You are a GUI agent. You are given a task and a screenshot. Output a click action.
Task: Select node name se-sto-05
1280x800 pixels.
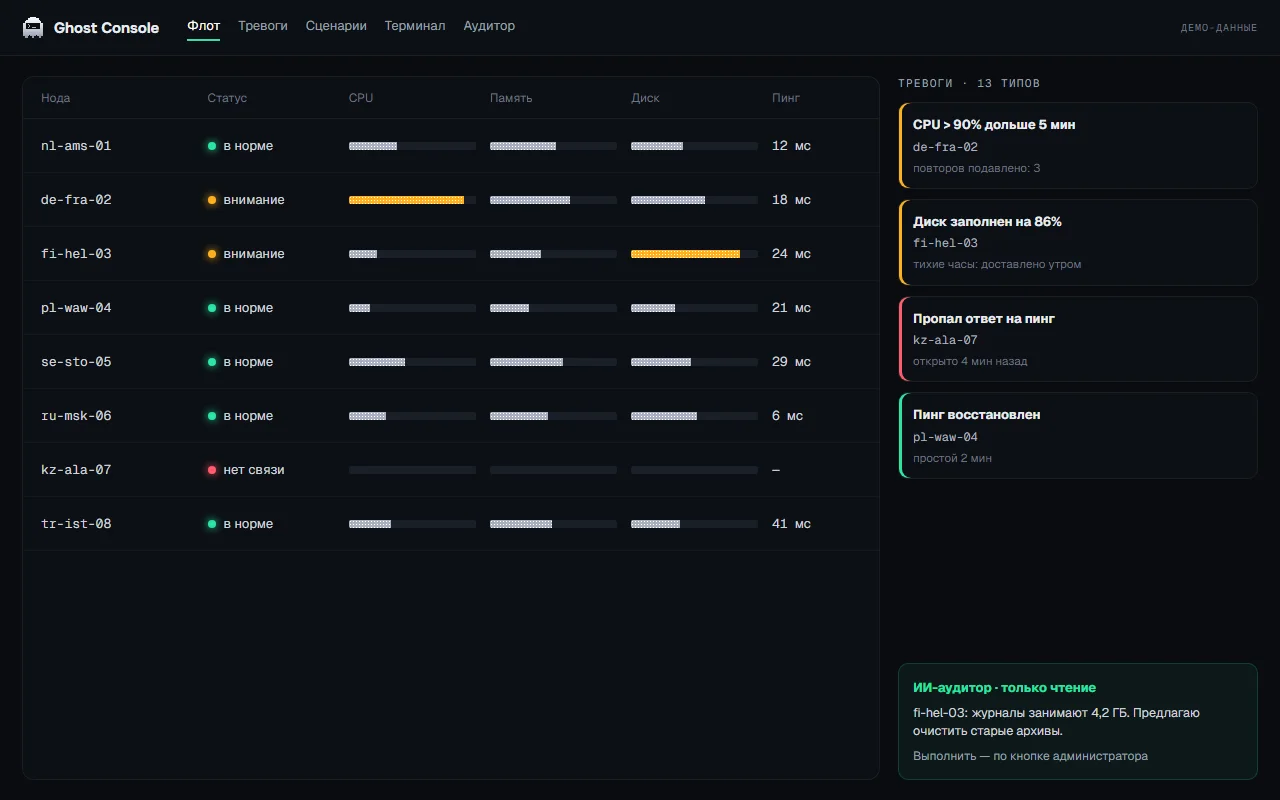click(x=76, y=362)
